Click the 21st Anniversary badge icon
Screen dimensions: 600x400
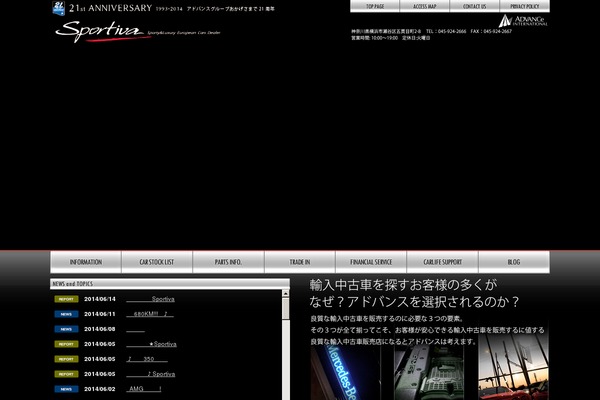(x=59, y=8)
